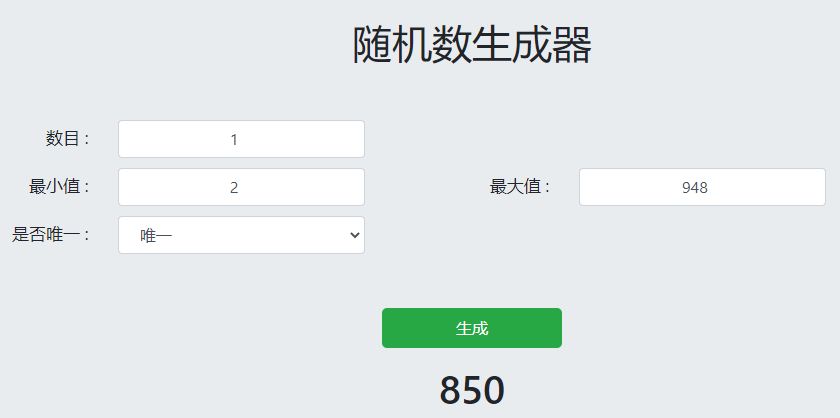Click the dropdown arrow beside 唯一
The image size is (840, 418).
tap(353, 235)
